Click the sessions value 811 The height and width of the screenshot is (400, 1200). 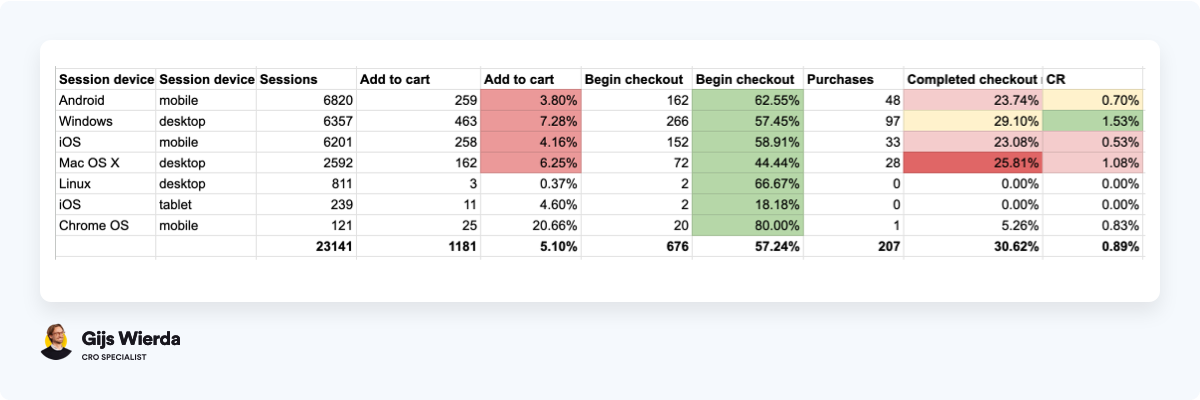coord(307,183)
